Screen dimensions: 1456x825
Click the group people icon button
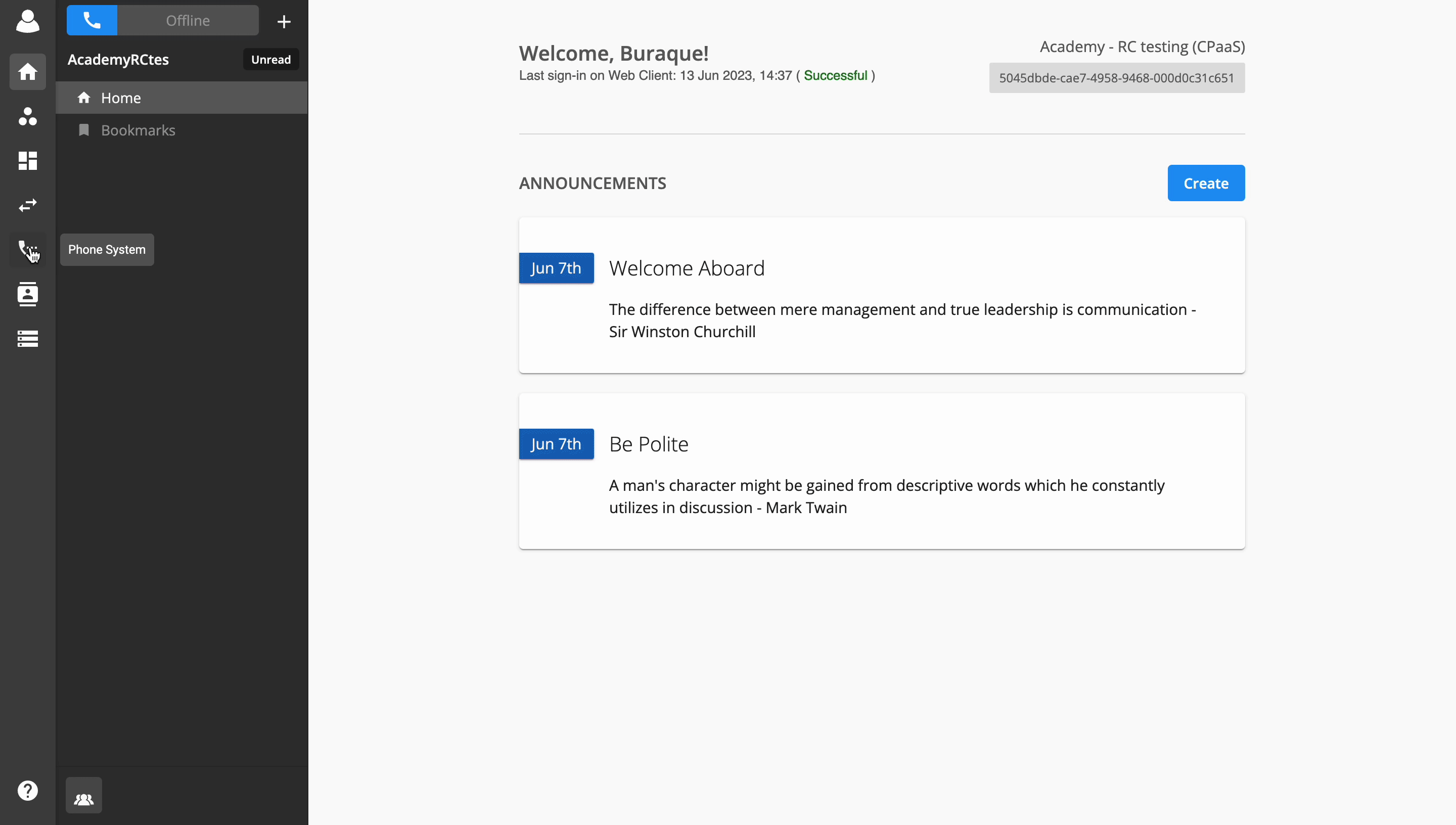tap(84, 795)
